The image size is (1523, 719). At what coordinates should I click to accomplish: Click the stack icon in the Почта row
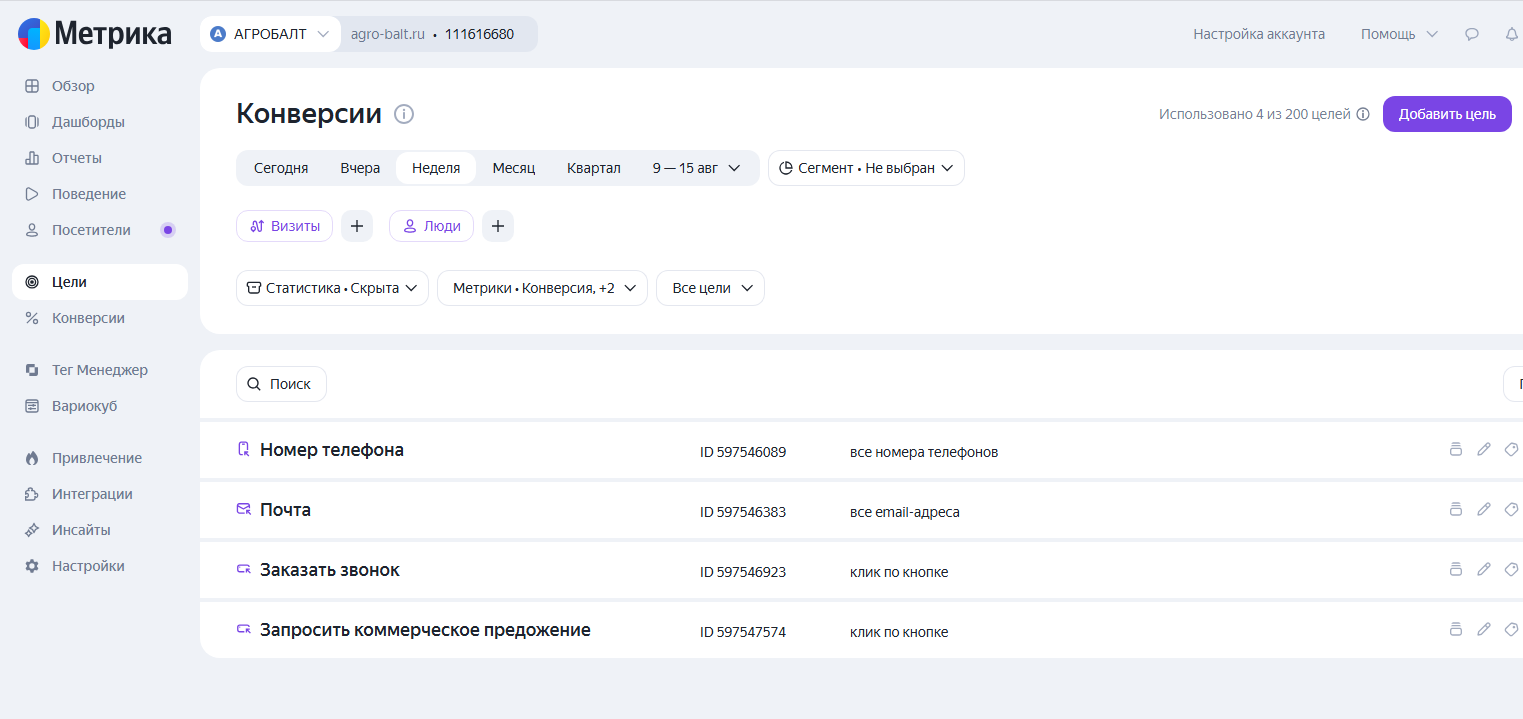tap(1456, 509)
